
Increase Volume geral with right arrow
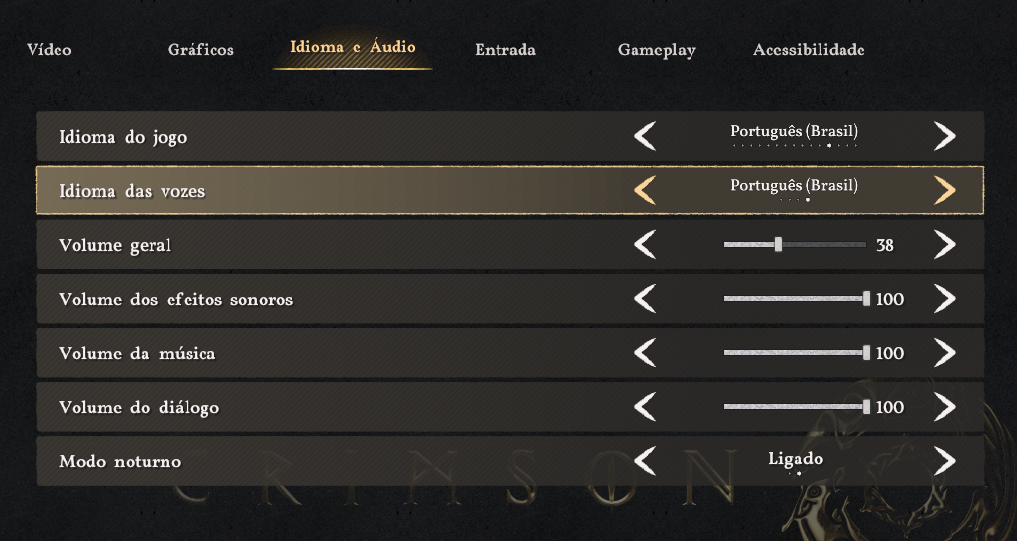pyautogui.click(x=945, y=245)
